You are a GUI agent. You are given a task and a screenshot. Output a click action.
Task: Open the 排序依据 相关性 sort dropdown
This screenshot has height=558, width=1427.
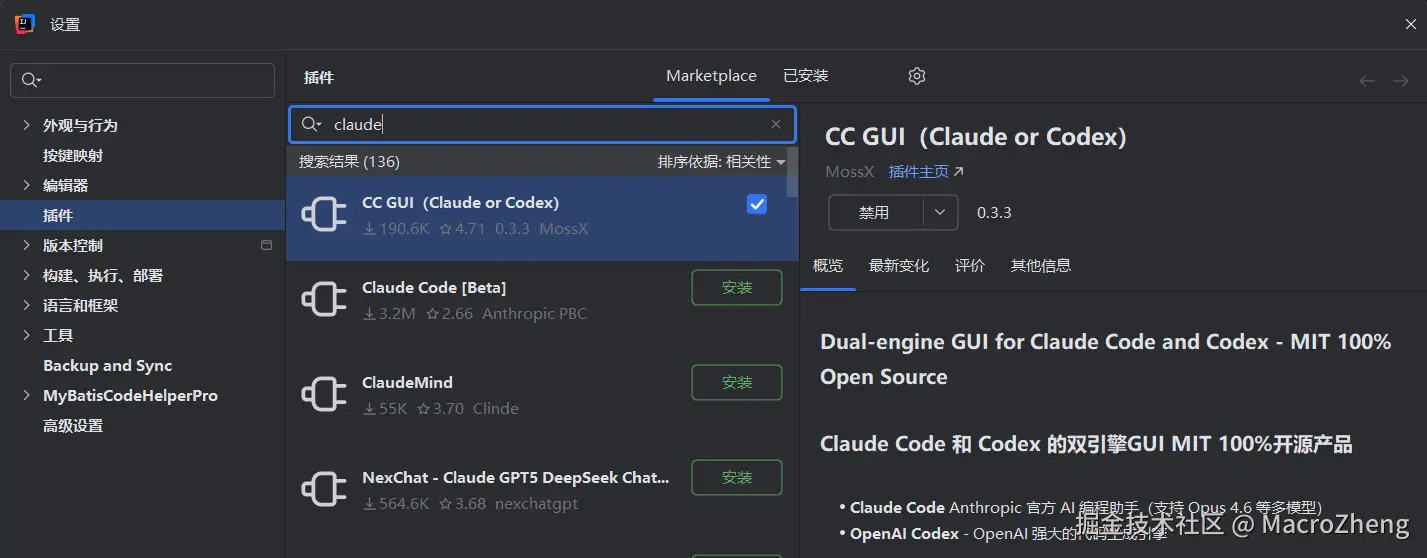(721, 161)
